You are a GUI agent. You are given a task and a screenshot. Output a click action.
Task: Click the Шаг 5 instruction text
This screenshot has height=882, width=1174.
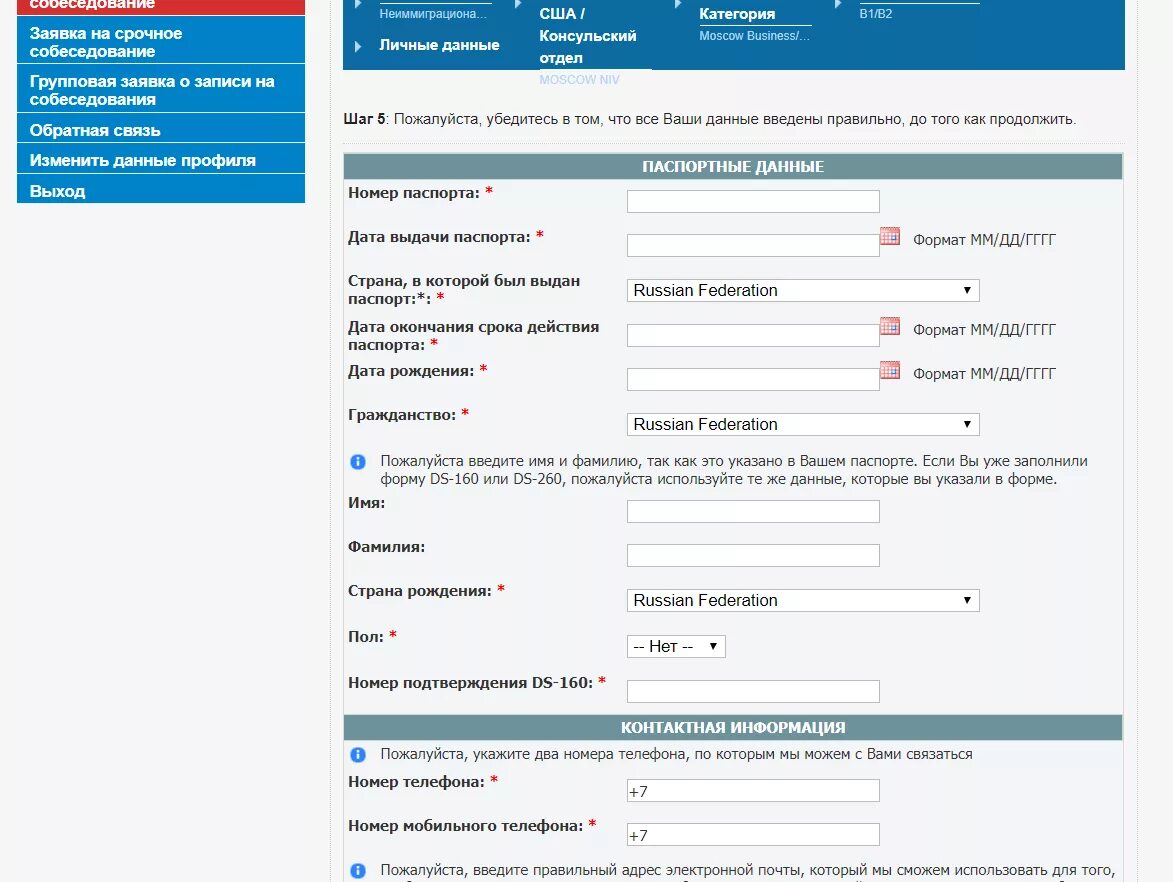click(x=709, y=119)
